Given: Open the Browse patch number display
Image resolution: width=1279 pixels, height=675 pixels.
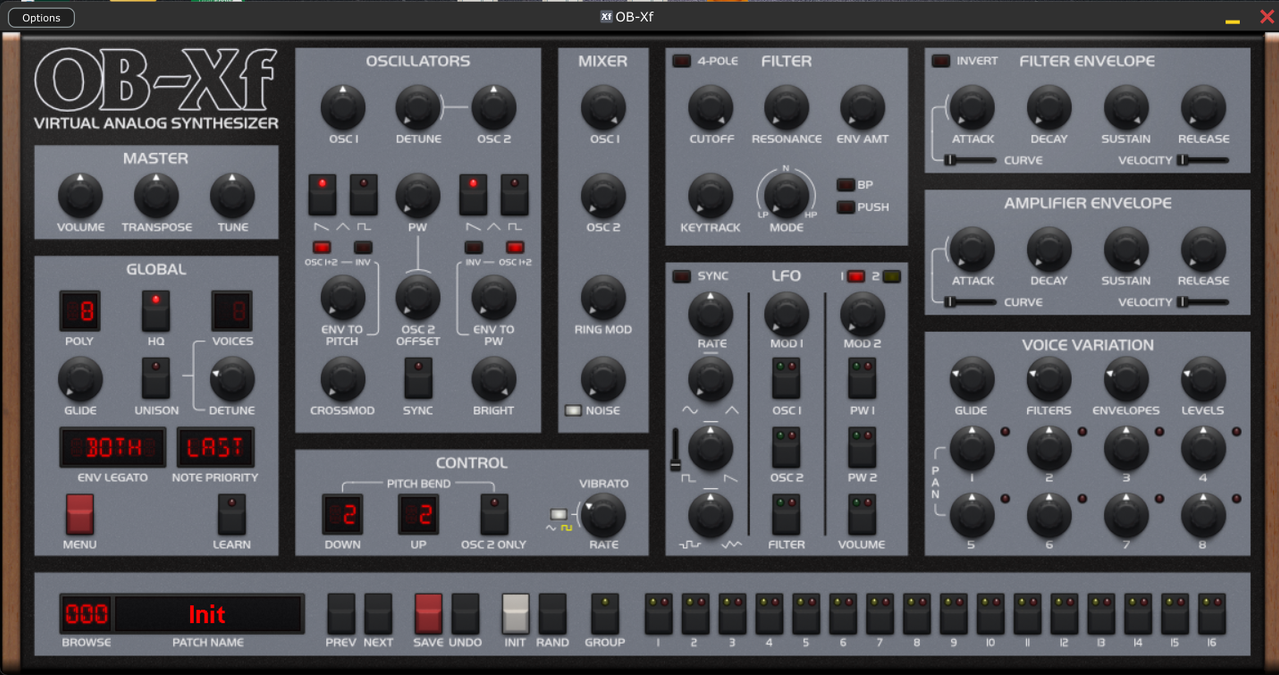Looking at the screenshot, I should tap(86, 614).
